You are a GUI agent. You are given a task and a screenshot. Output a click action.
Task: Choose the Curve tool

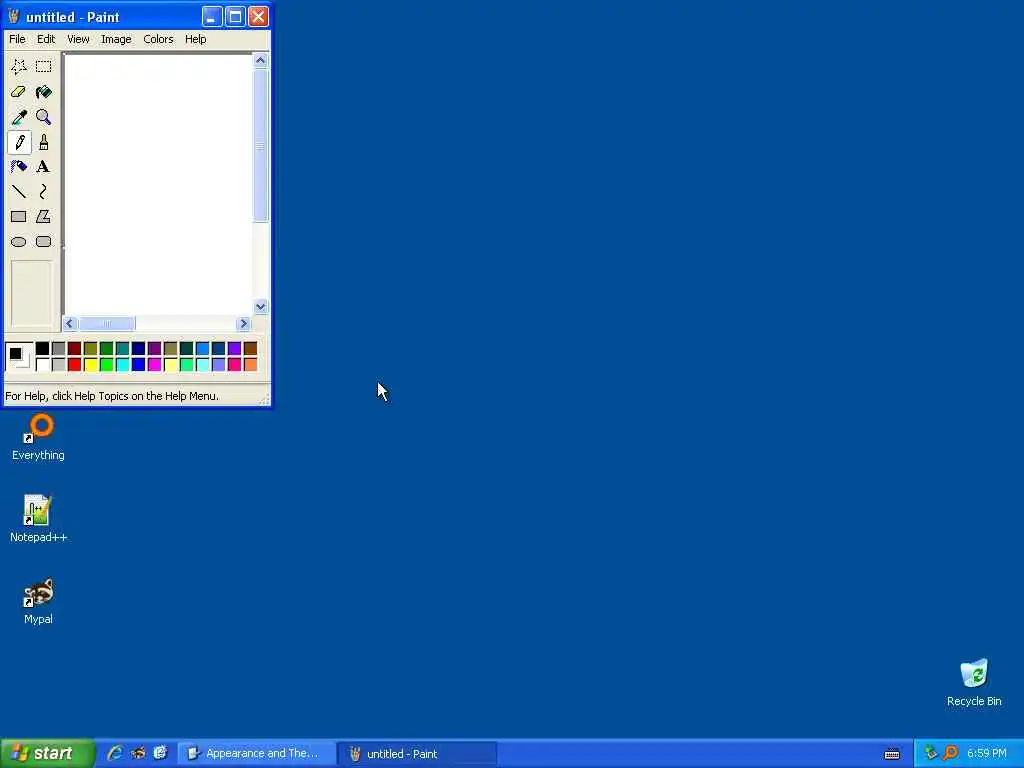click(44, 191)
